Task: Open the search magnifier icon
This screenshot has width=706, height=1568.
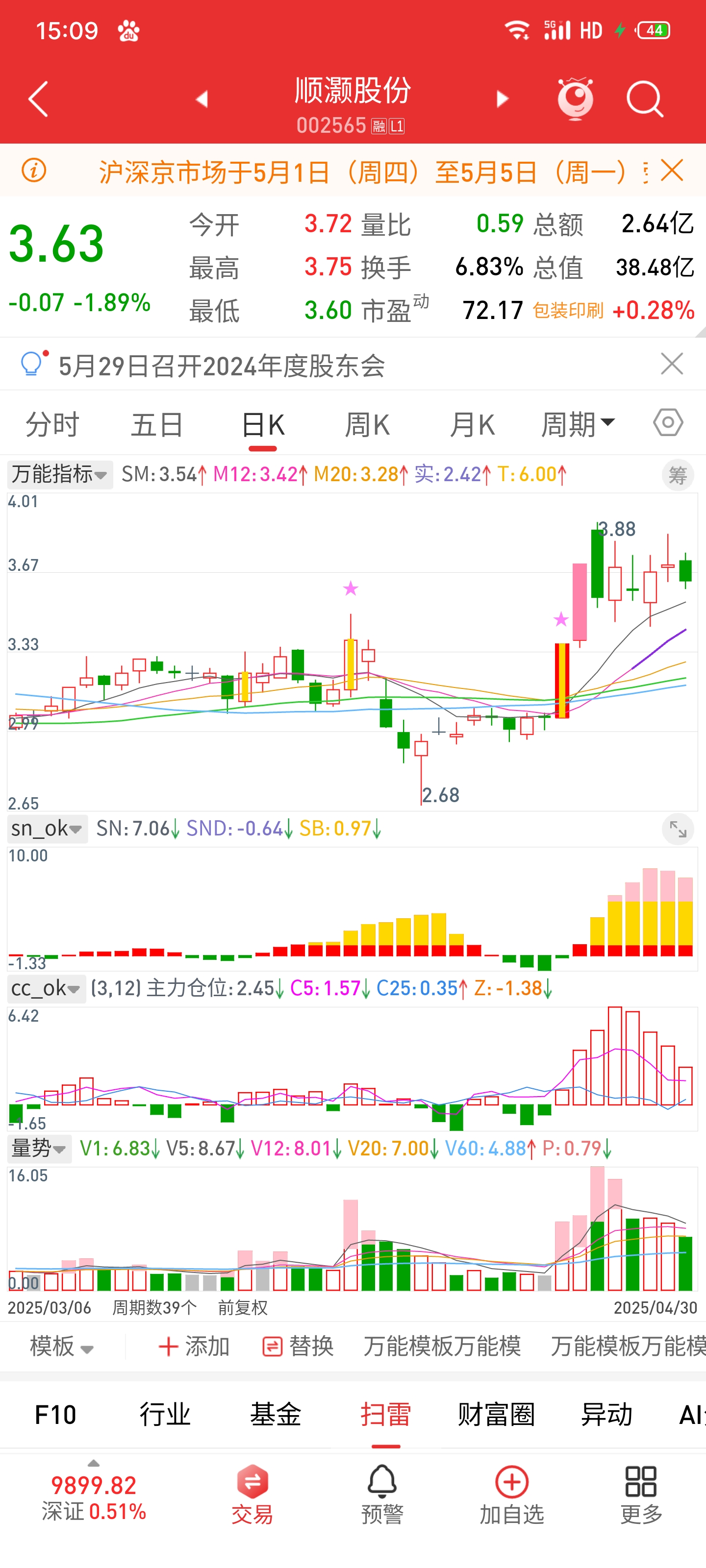Action: (645, 98)
